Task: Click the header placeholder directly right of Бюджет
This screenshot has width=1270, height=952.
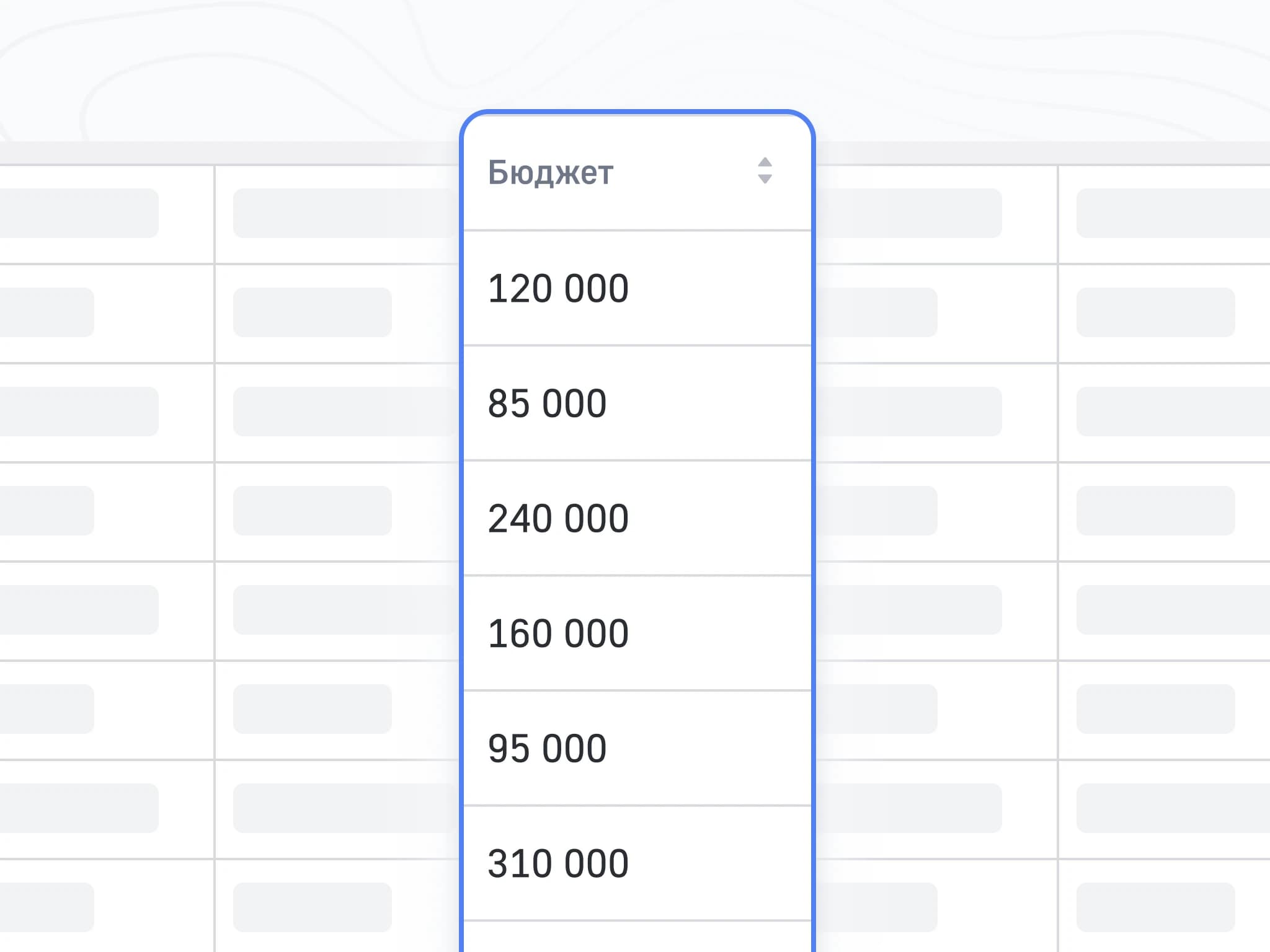Action: 908,213
